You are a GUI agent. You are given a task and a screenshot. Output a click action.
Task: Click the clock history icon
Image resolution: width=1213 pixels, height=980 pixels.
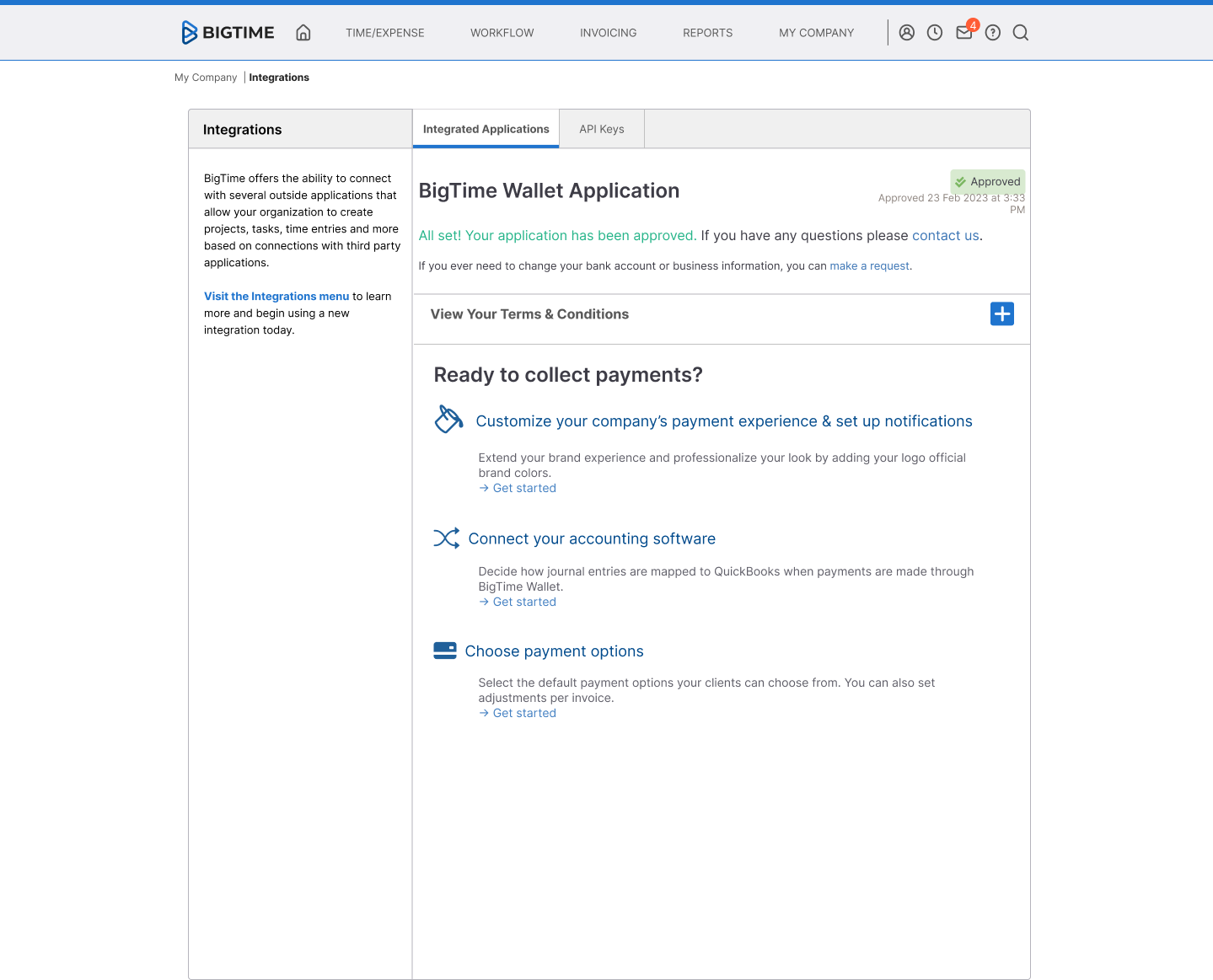coord(934,32)
